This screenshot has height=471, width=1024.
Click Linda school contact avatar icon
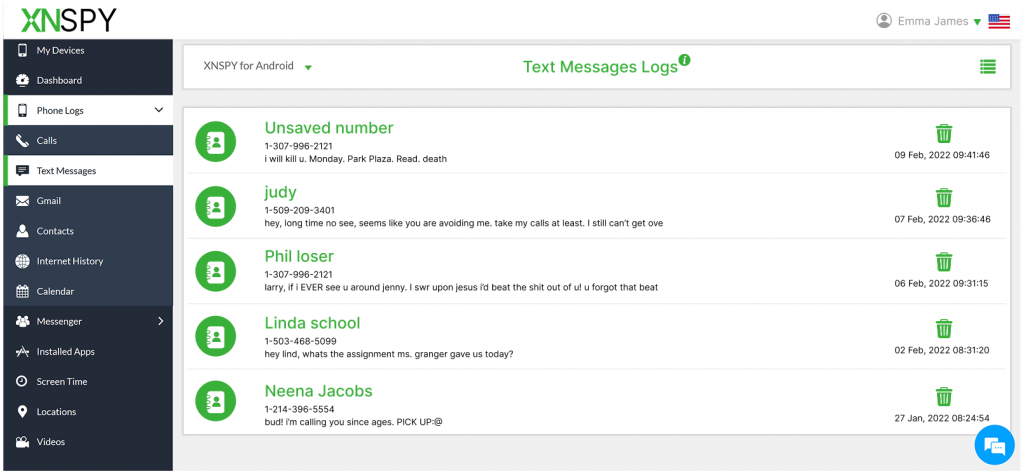[x=215, y=337]
